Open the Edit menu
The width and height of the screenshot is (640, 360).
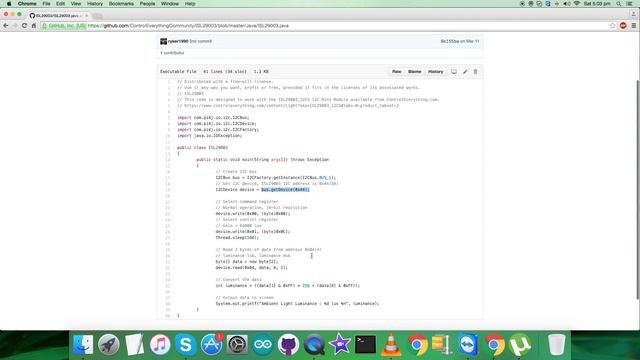tap(60, 4)
